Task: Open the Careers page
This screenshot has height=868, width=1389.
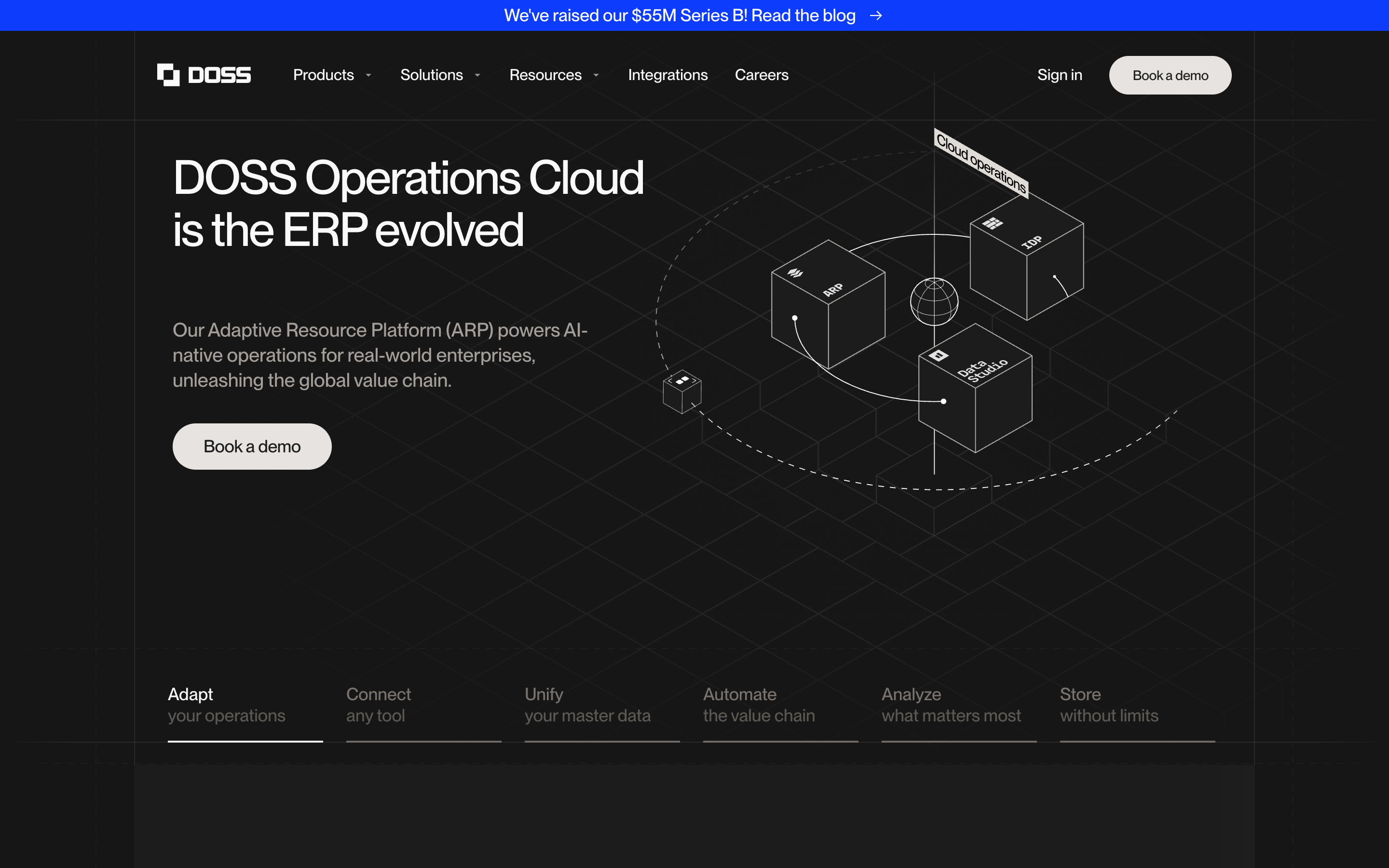Action: [x=761, y=75]
